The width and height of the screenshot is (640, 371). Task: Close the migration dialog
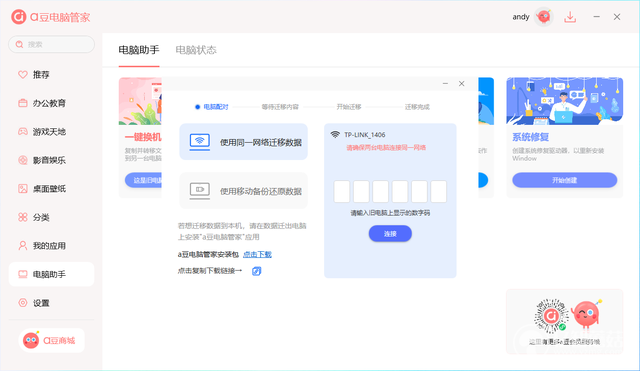click(x=461, y=84)
